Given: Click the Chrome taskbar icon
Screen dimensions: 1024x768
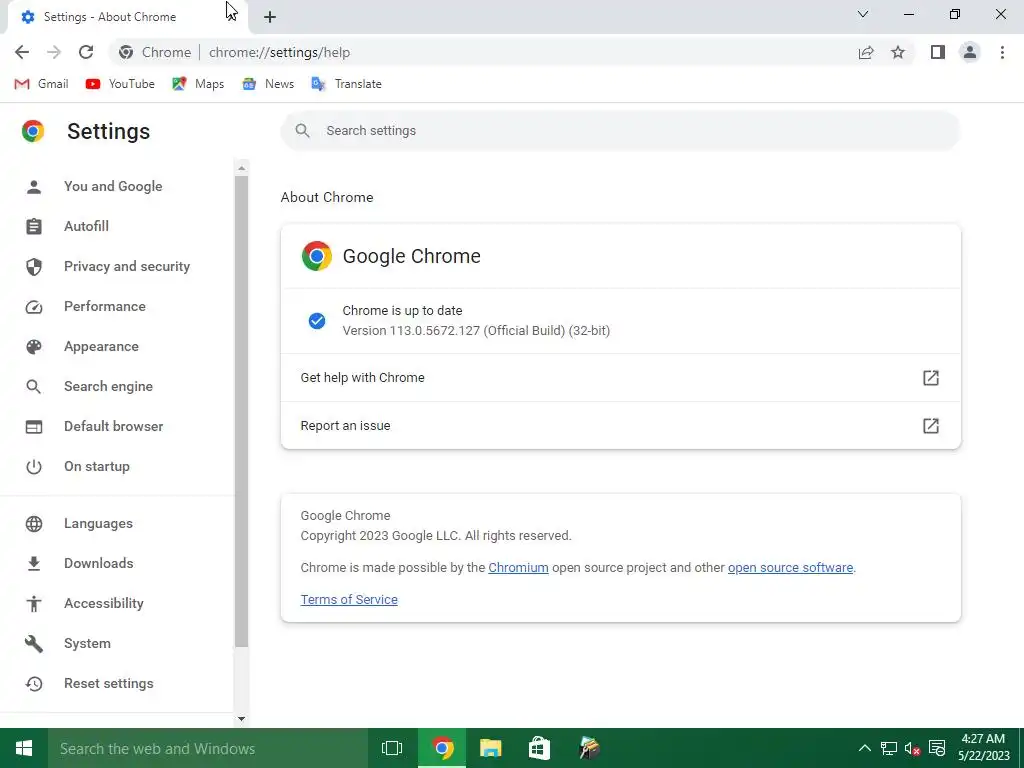Looking at the screenshot, I should (442, 748).
